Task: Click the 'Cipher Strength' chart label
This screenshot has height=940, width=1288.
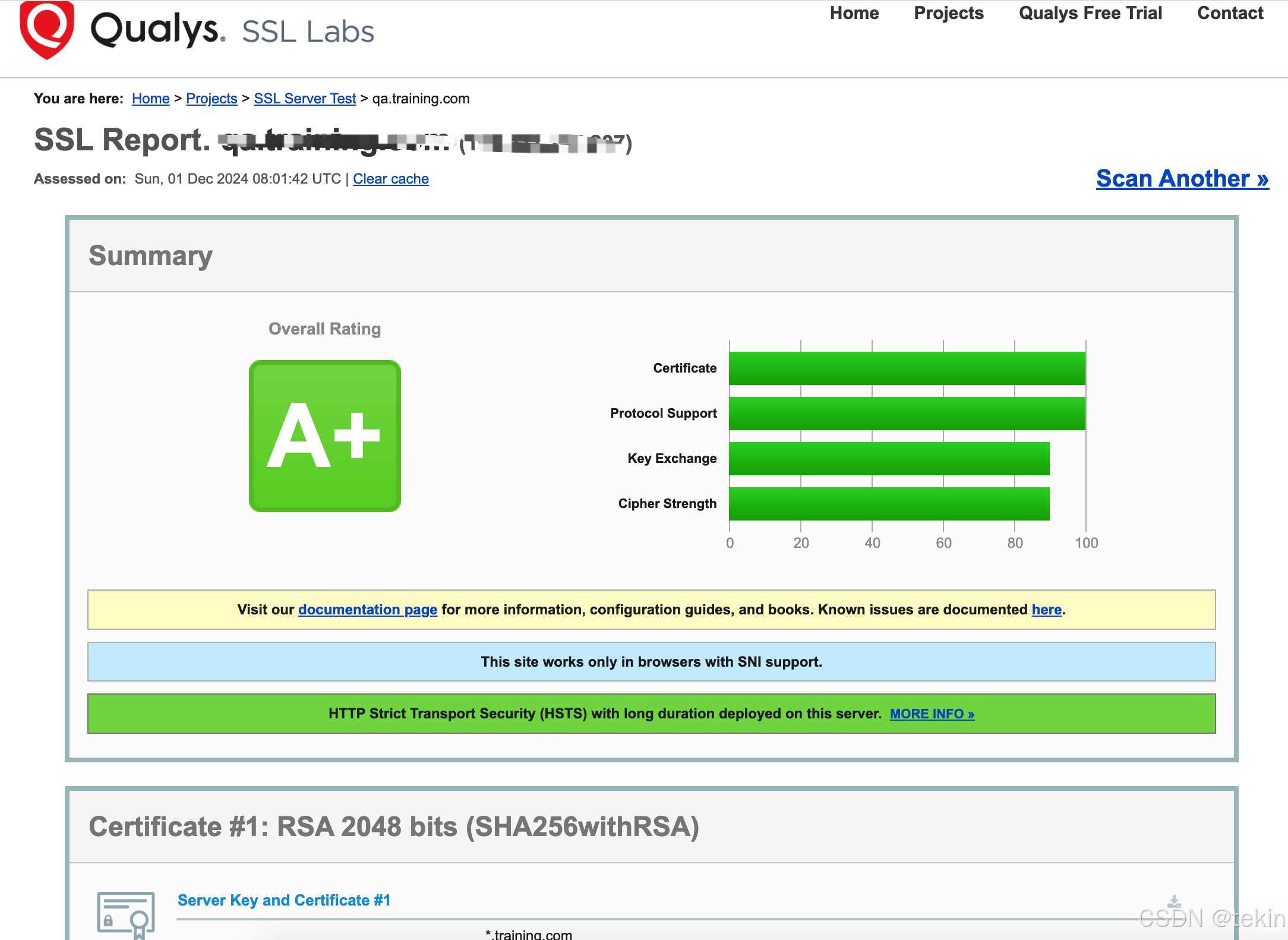Action: (x=667, y=504)
